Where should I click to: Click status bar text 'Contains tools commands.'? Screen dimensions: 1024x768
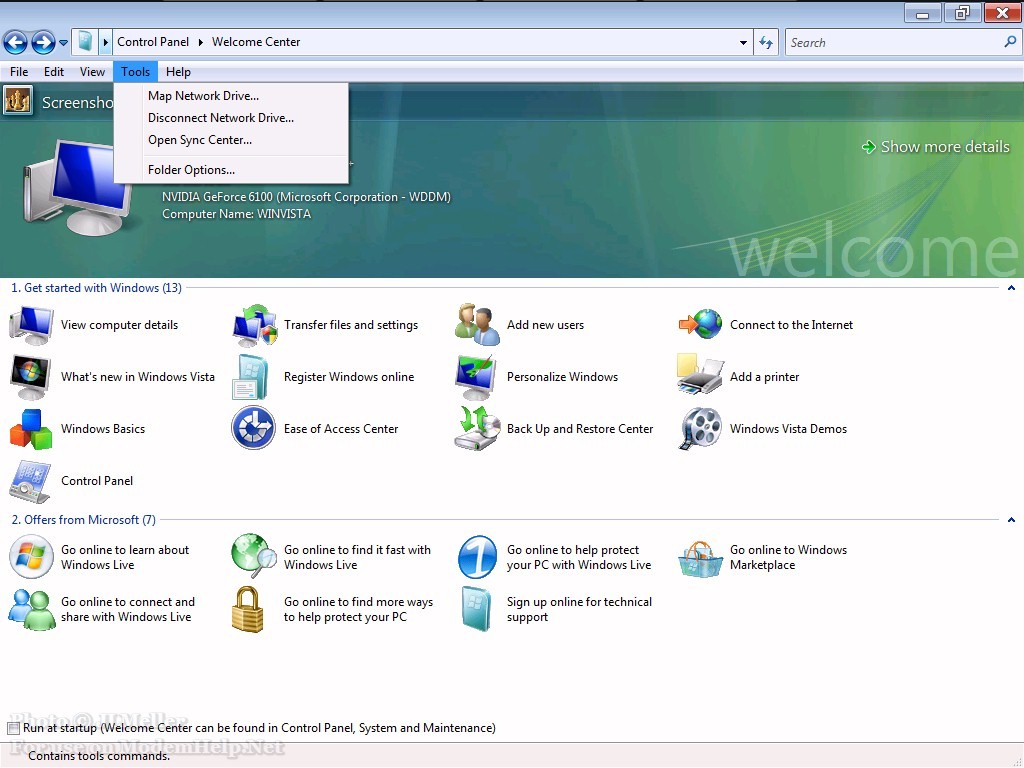99,756
